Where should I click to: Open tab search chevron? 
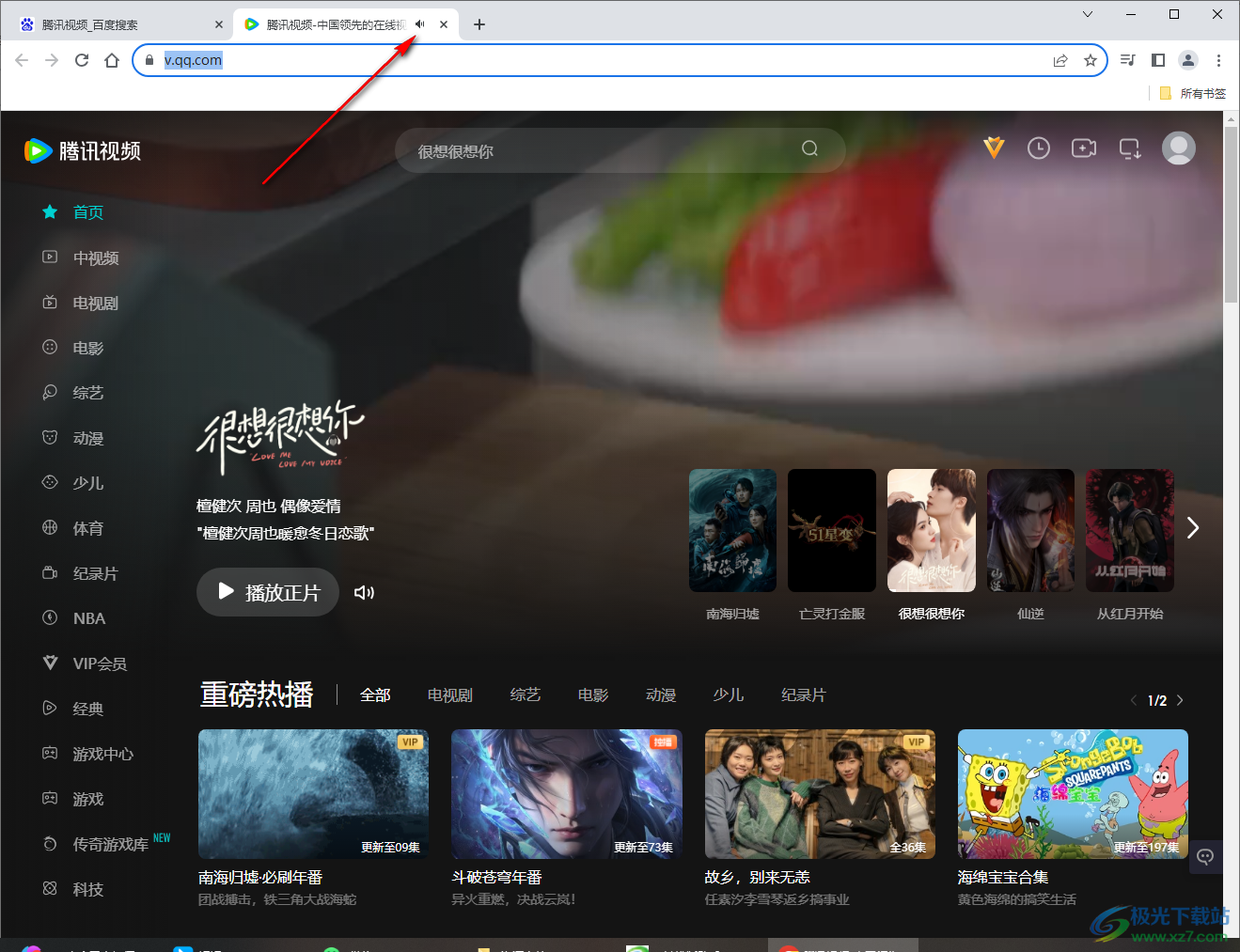coord(1088,14)
